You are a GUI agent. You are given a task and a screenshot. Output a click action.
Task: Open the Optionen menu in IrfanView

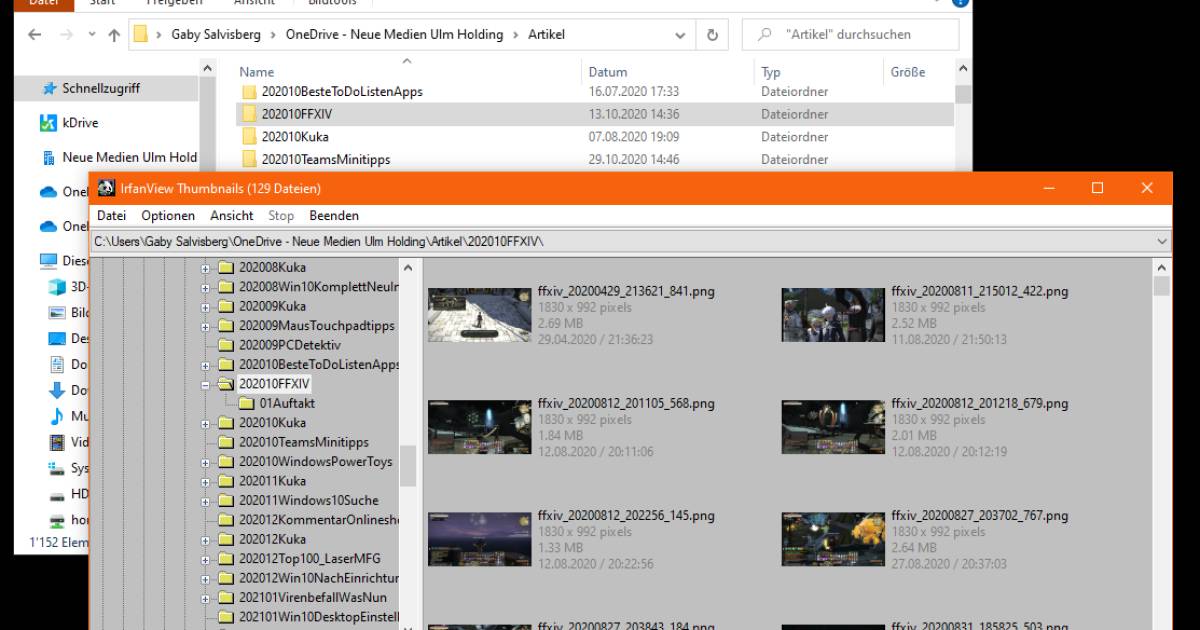click(168, 215)
